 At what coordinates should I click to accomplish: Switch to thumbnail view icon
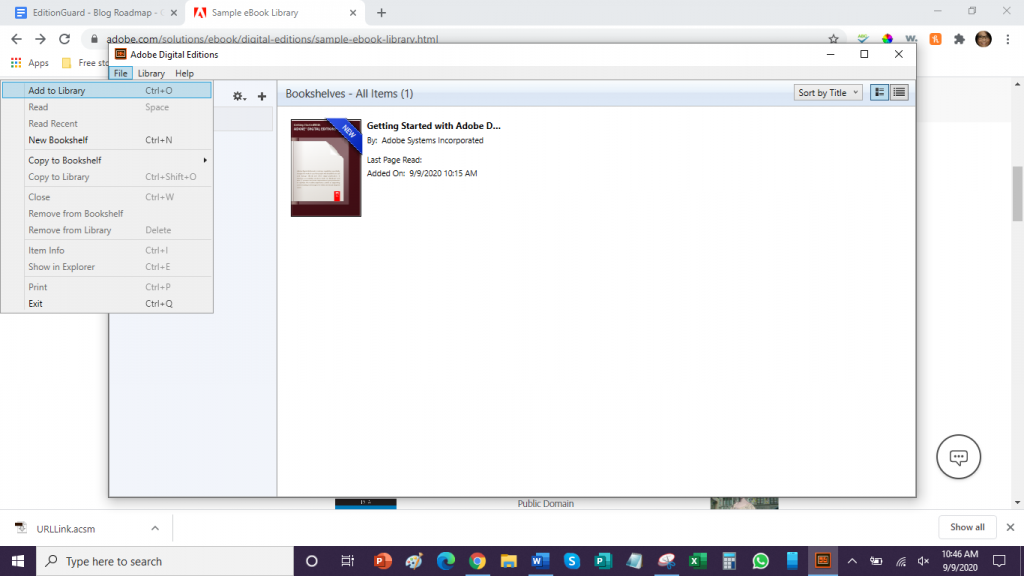(x=880, y=93)
